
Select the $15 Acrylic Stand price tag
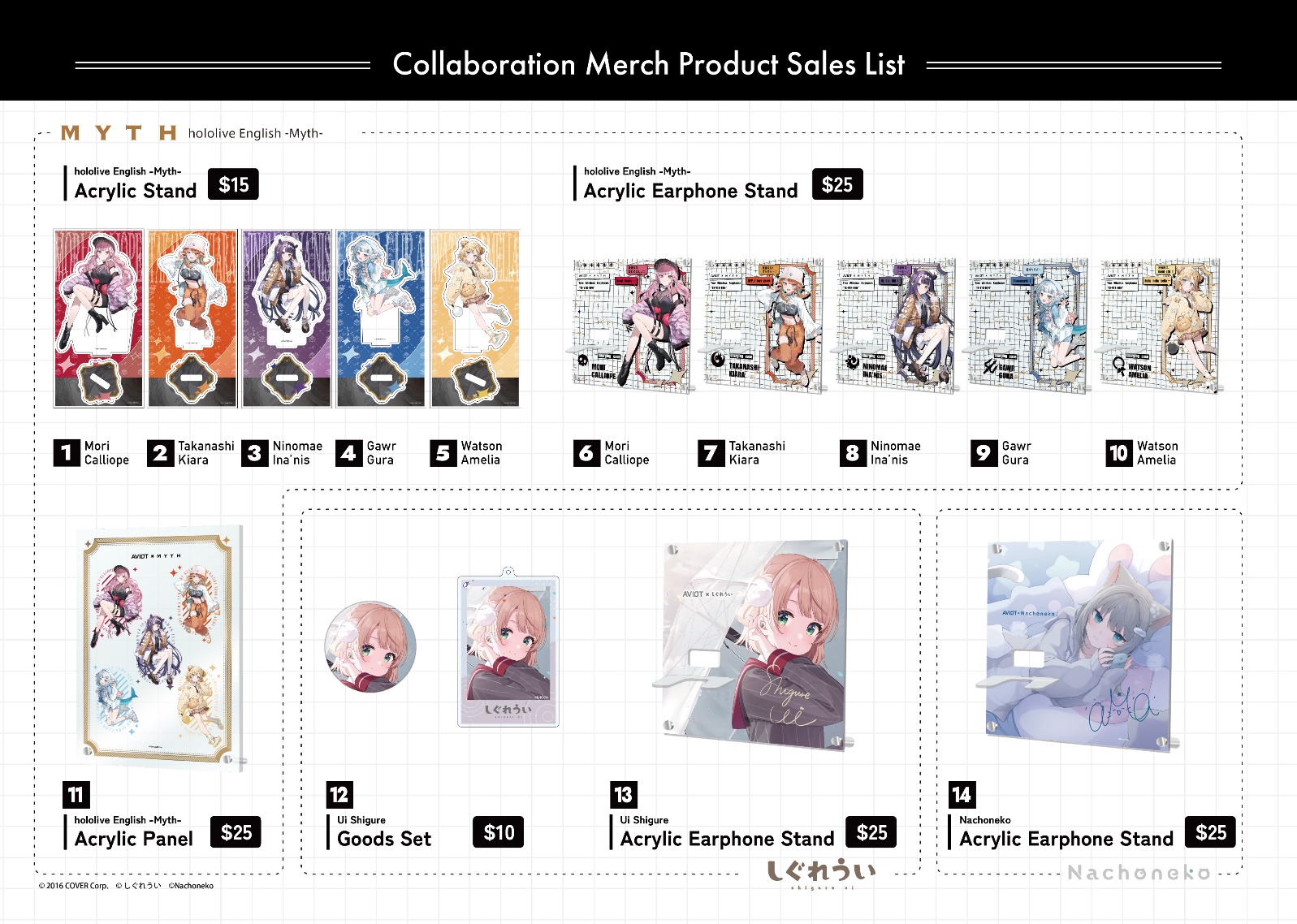[x=234, y=184]
